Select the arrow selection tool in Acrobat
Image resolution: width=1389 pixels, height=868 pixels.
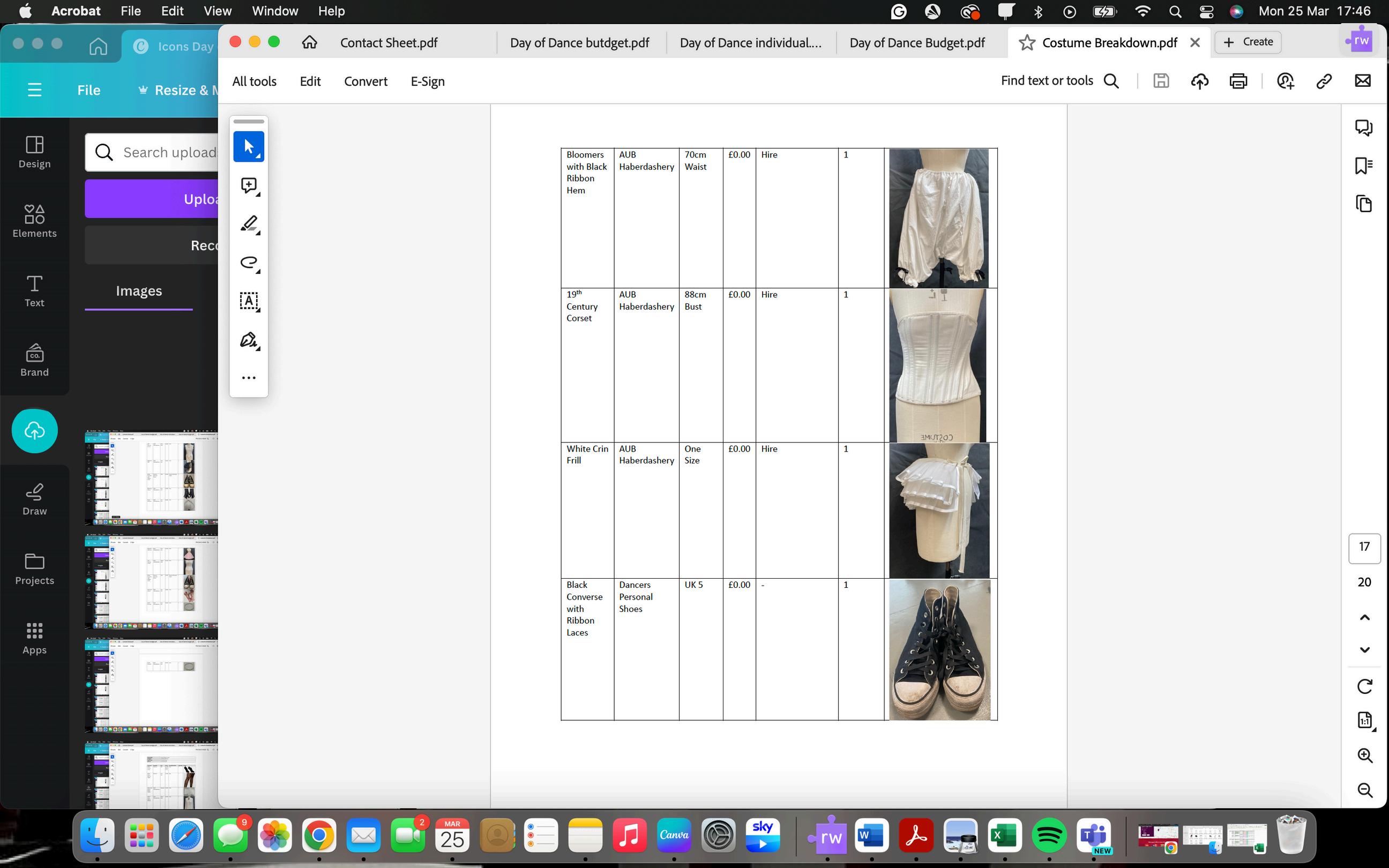tap(249, 147)
